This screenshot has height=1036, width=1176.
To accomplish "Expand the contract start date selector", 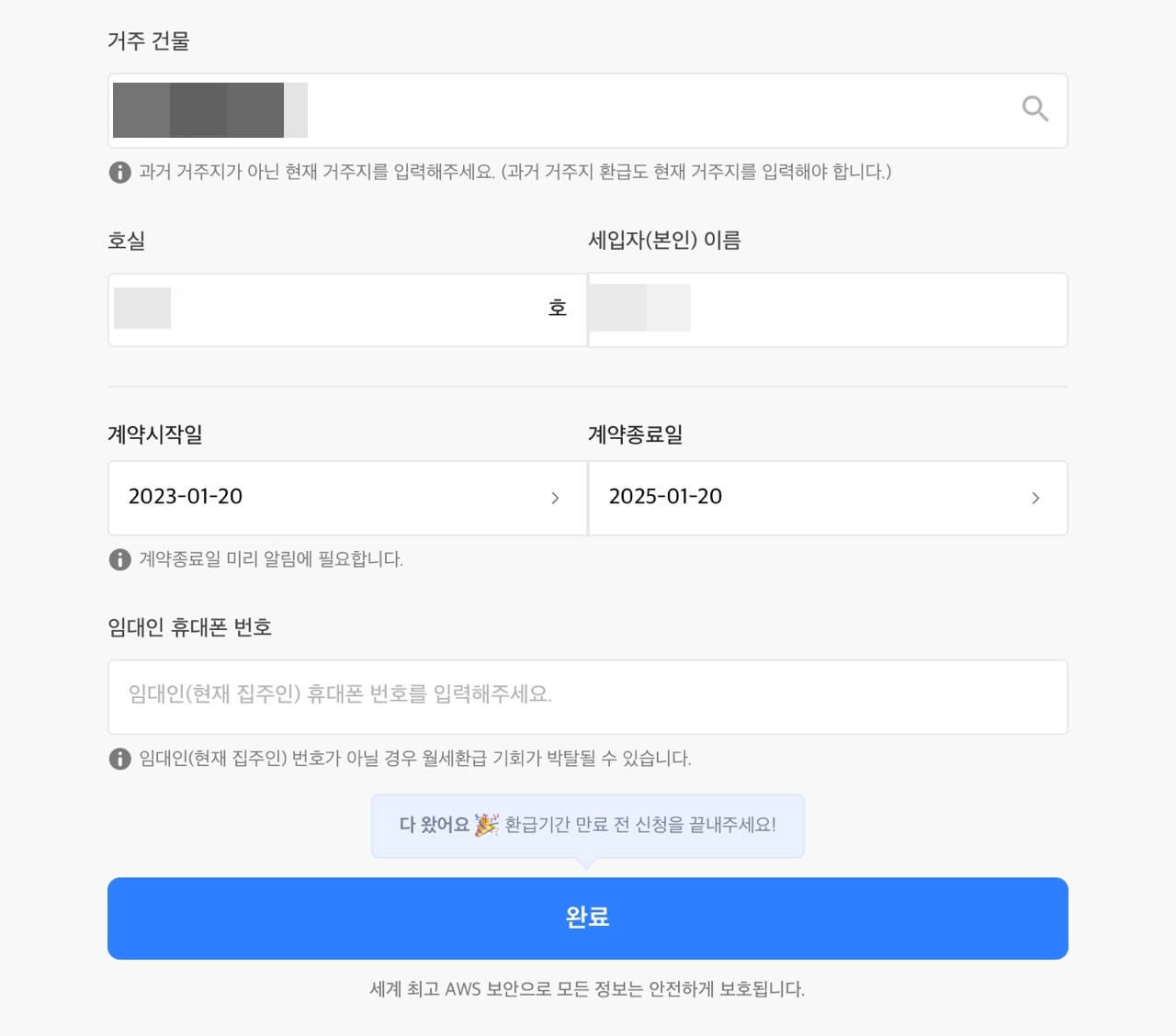I will coord(347,498).
